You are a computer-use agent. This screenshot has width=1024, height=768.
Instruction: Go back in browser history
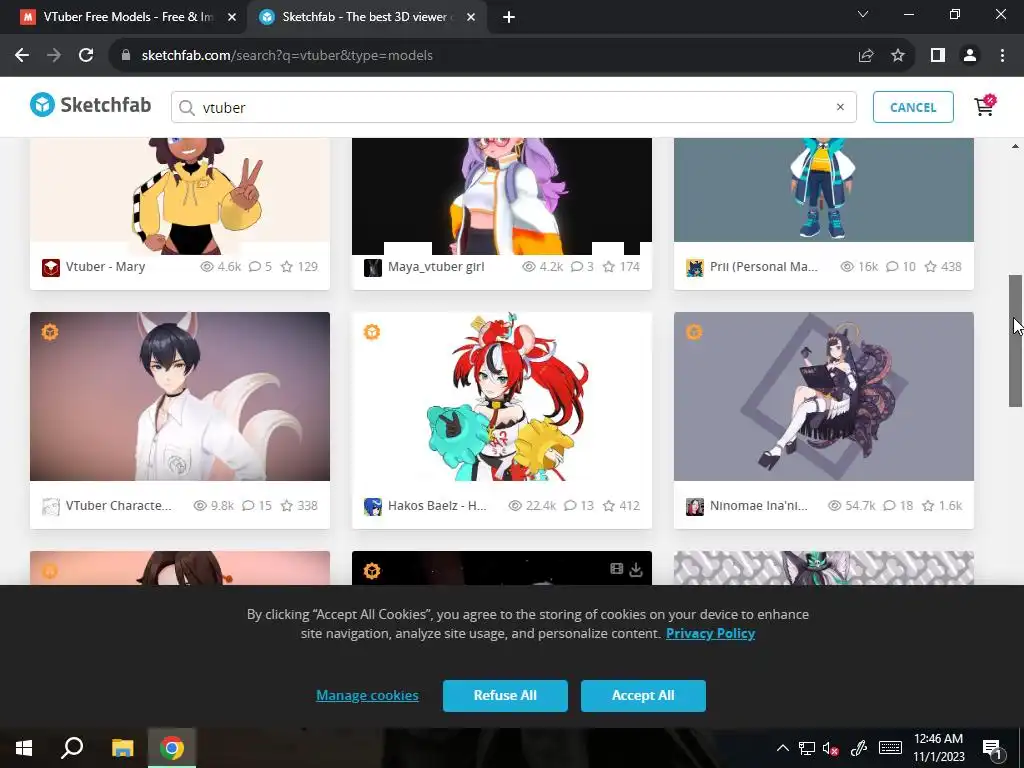coord(22,56)
